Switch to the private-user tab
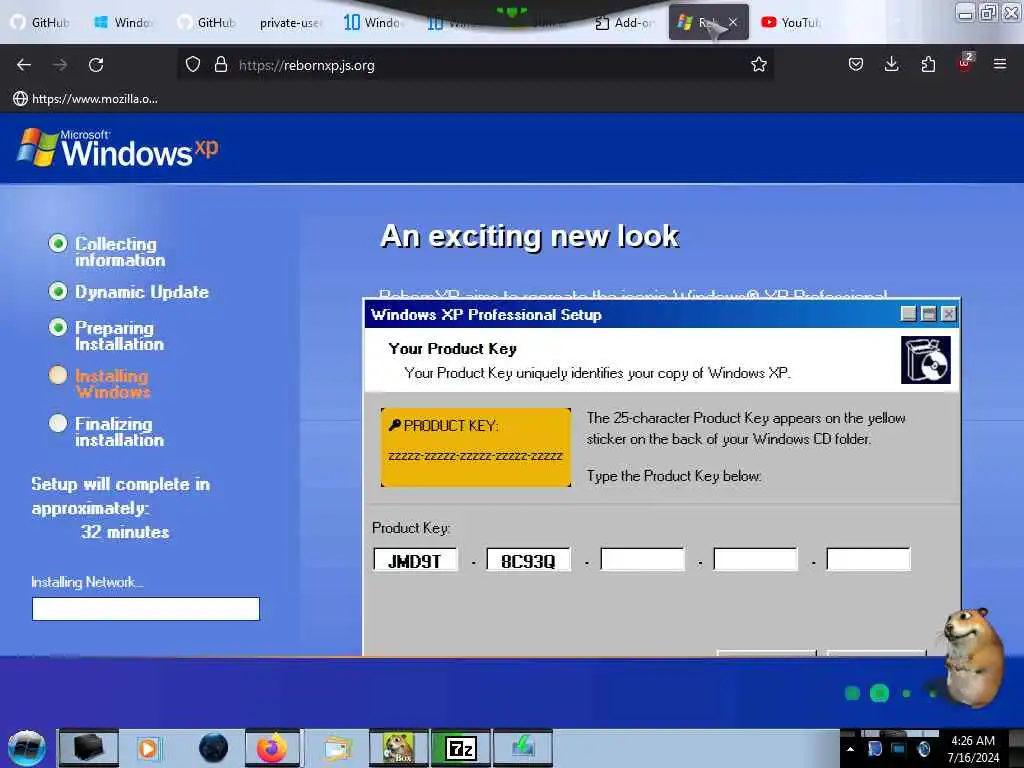 290,23
